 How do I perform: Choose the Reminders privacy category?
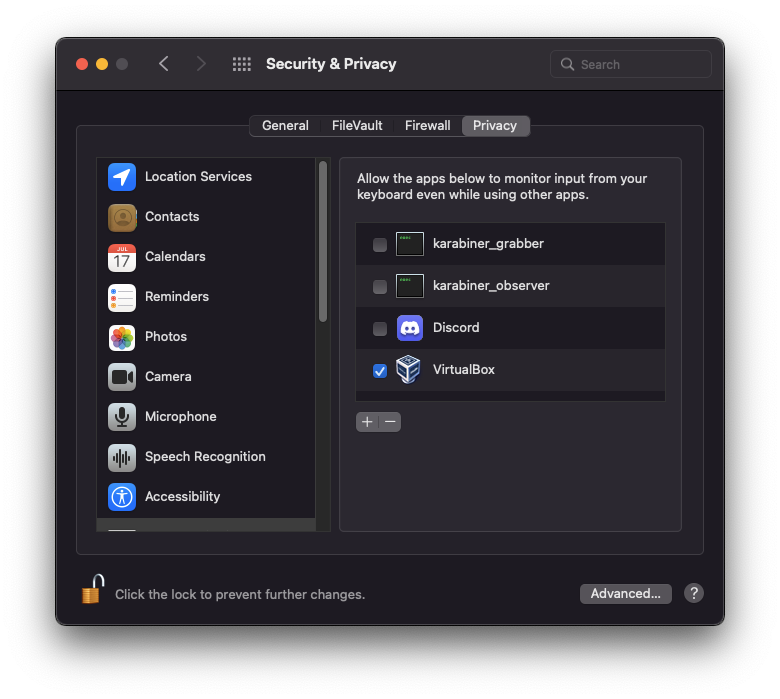(x=176, y=297)
